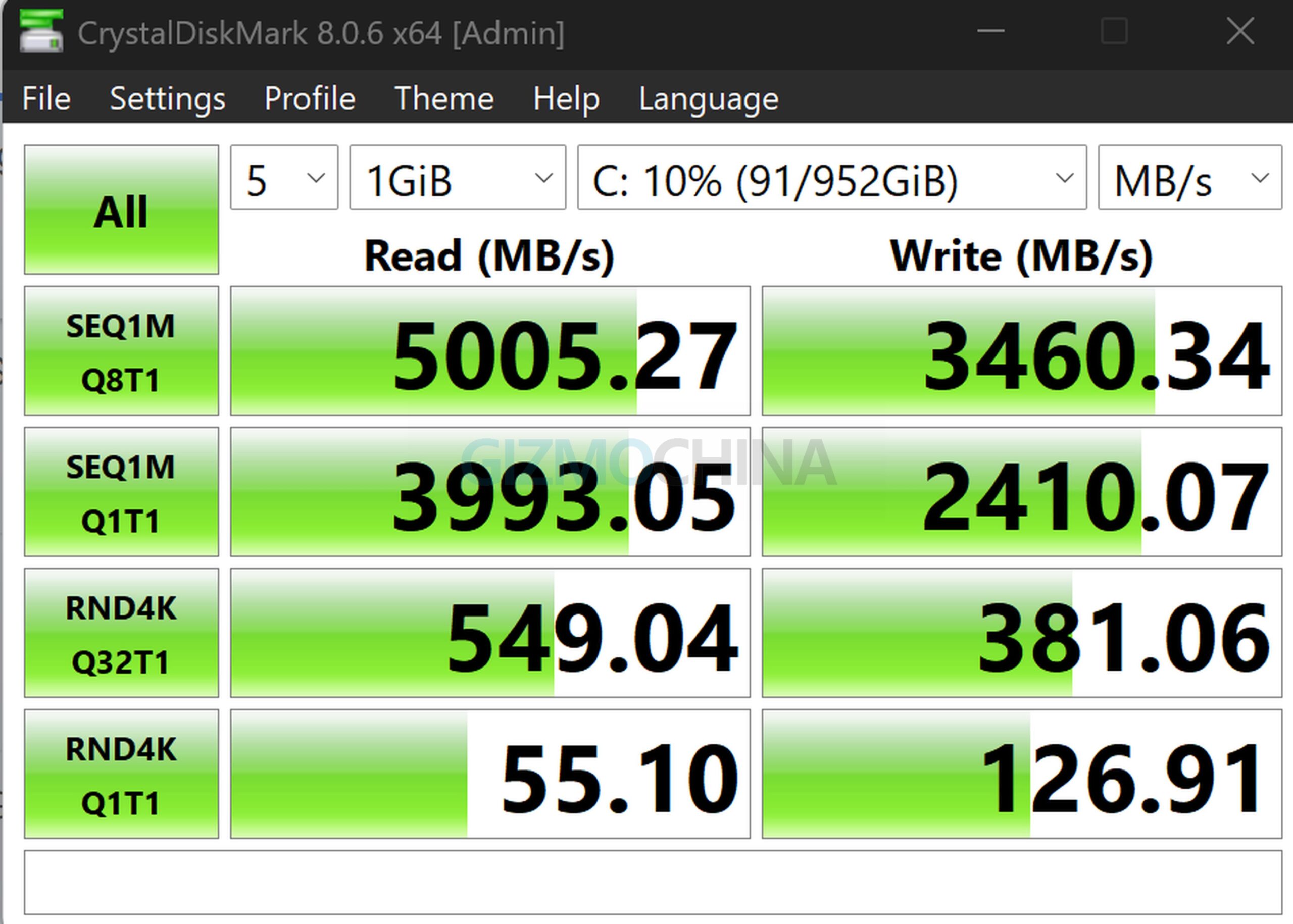Open the Language menu
The image size is (1293, 924).
point(709,98)
